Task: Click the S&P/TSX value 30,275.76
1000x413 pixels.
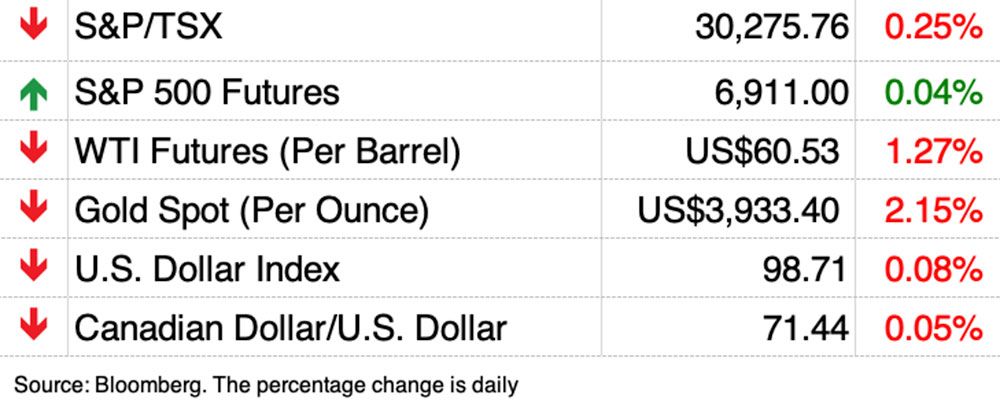Action: point(771,27)
